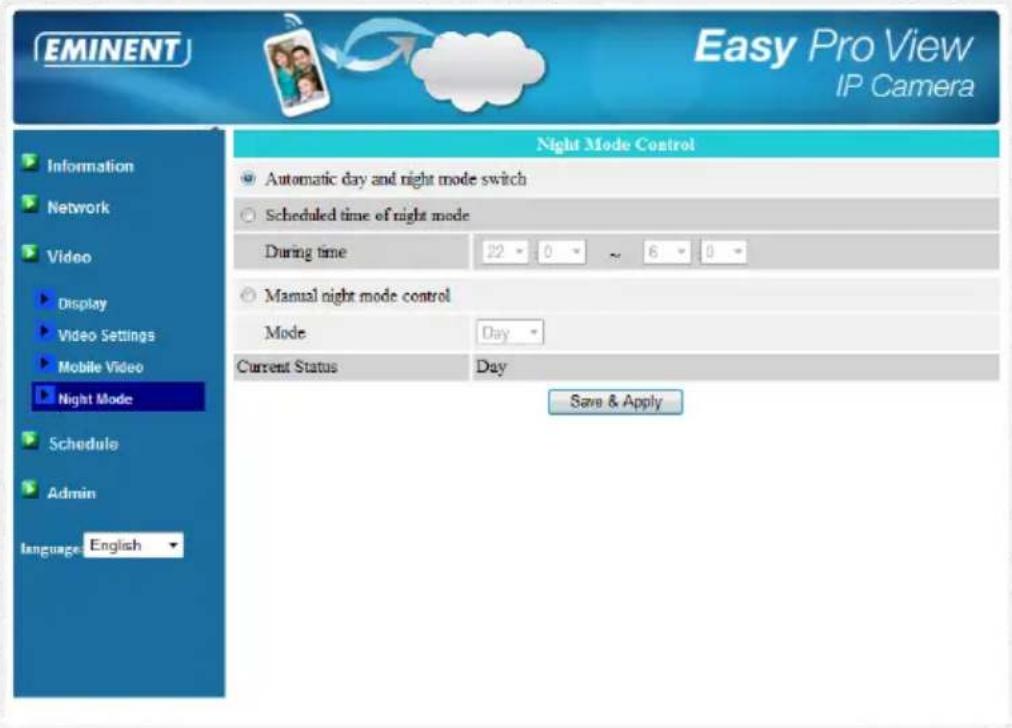Image resolution: width=1012 pixels, height=728 pixels.
Task: Open the Information menu
Action: [90, 166]
